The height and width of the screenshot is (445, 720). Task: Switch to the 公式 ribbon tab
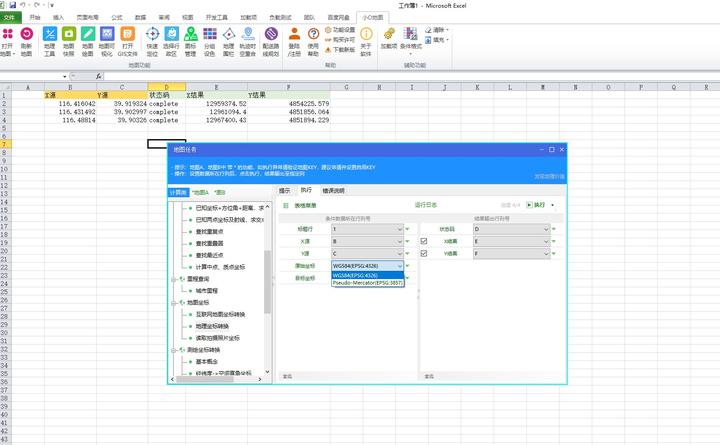117,17
